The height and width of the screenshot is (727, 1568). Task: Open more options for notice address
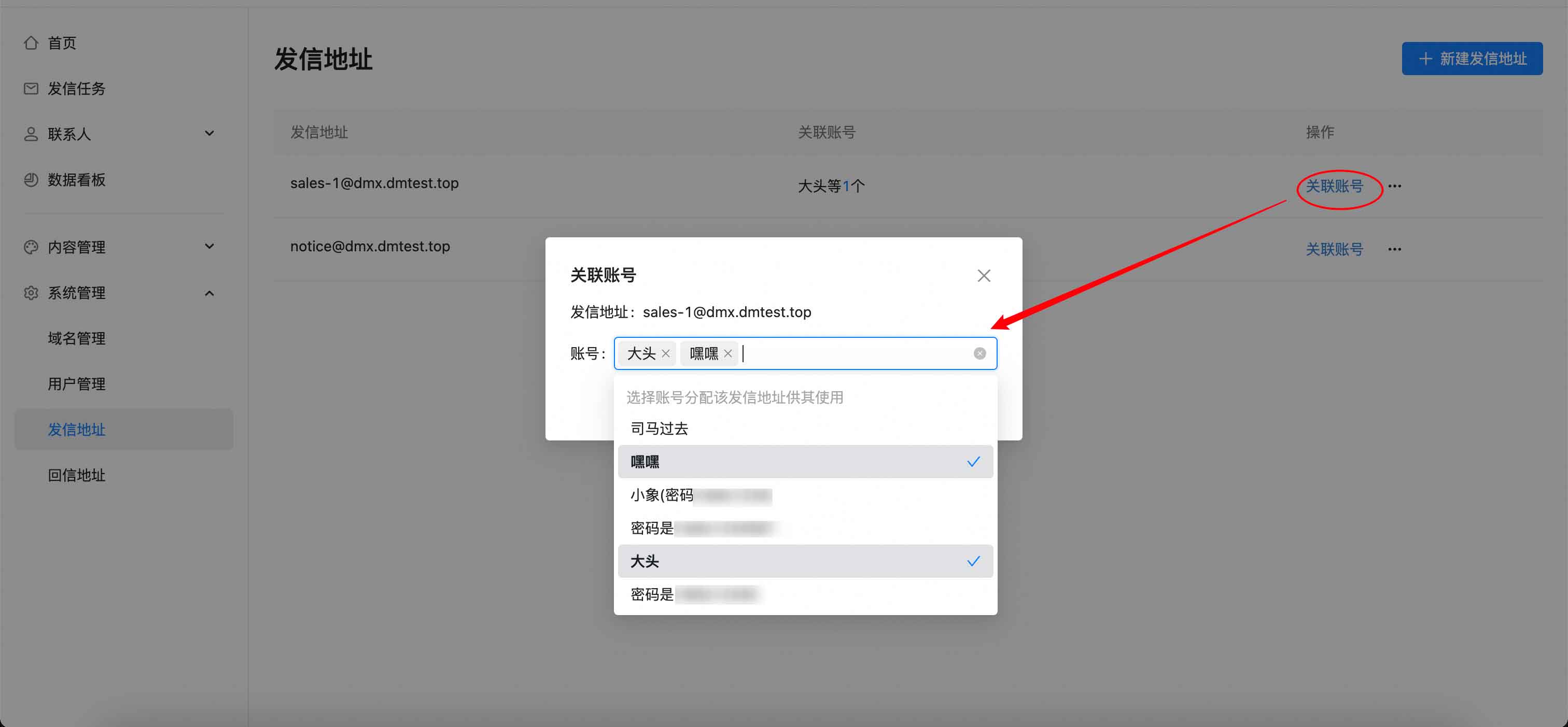[1394, 249]
